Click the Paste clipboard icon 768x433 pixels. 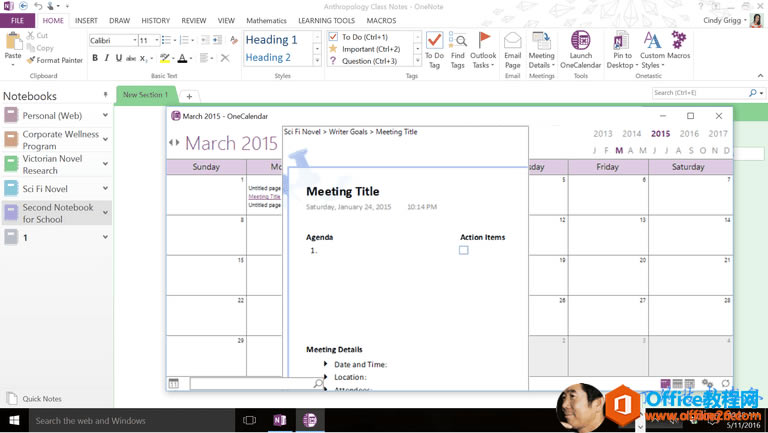tap(13, 42)
